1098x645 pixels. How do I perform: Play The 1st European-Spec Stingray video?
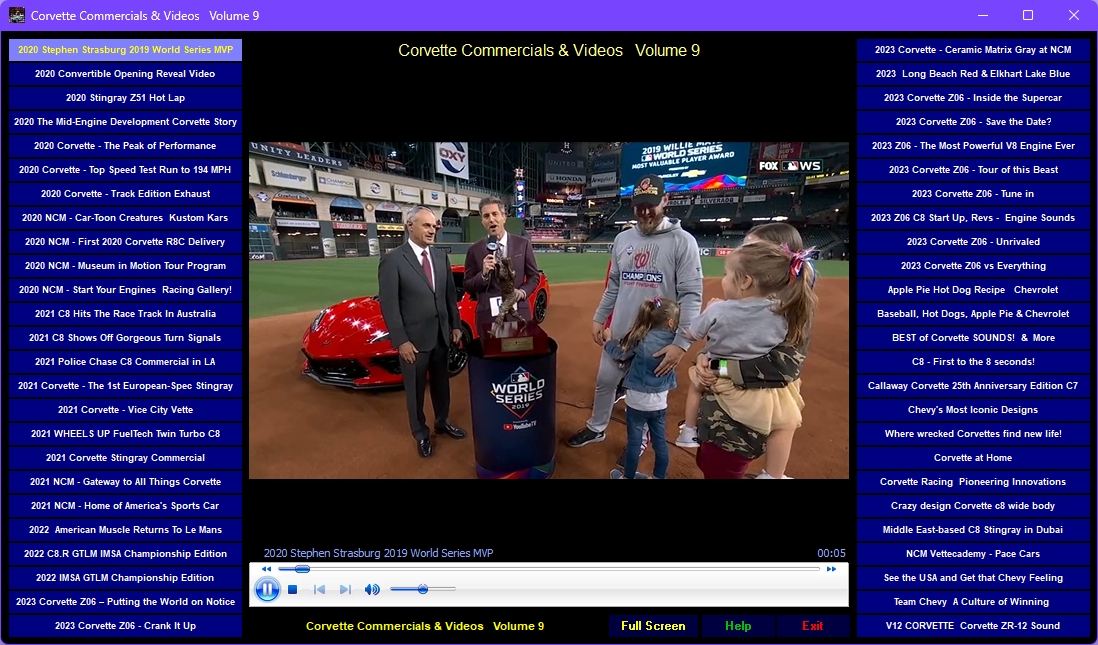[x=125, y=386]
